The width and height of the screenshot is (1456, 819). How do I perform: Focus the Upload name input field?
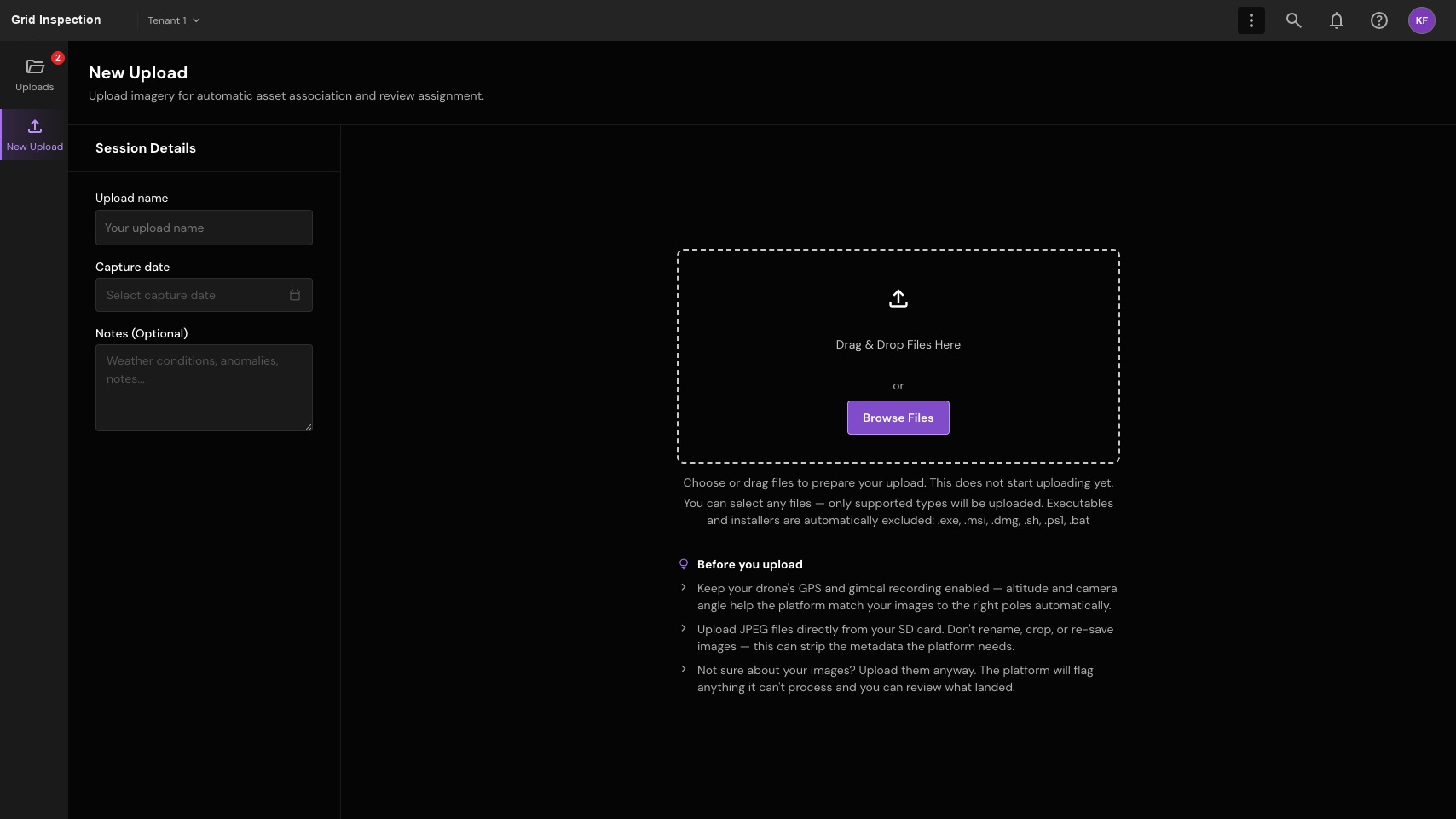pyautogui.click(x=204, y=228)
